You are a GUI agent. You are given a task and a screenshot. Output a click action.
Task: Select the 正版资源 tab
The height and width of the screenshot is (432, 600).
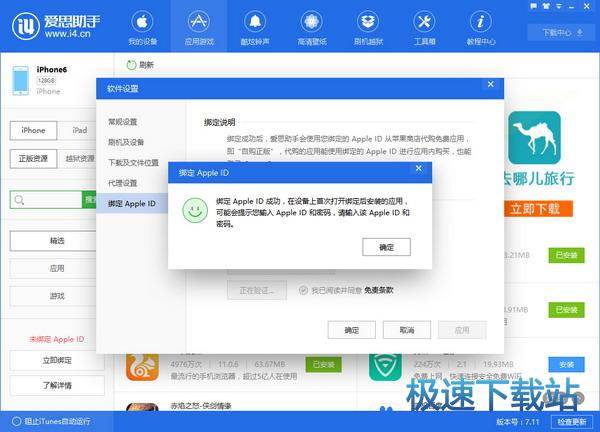tap(33, 158)
